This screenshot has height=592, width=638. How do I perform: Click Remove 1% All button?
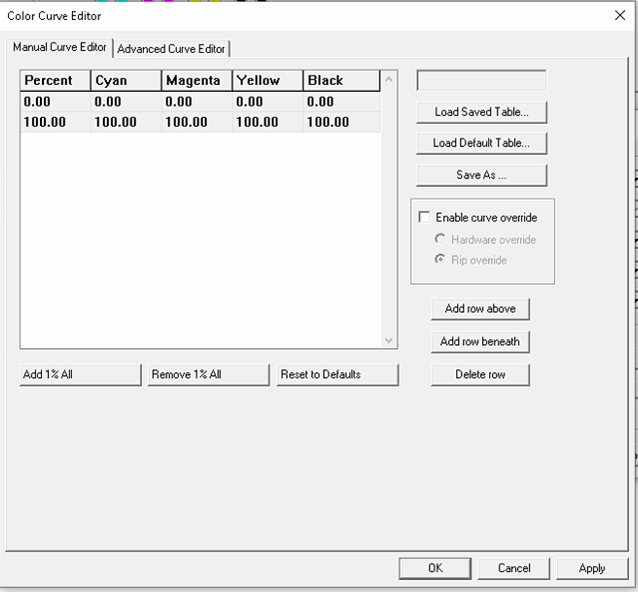[208, 375]
